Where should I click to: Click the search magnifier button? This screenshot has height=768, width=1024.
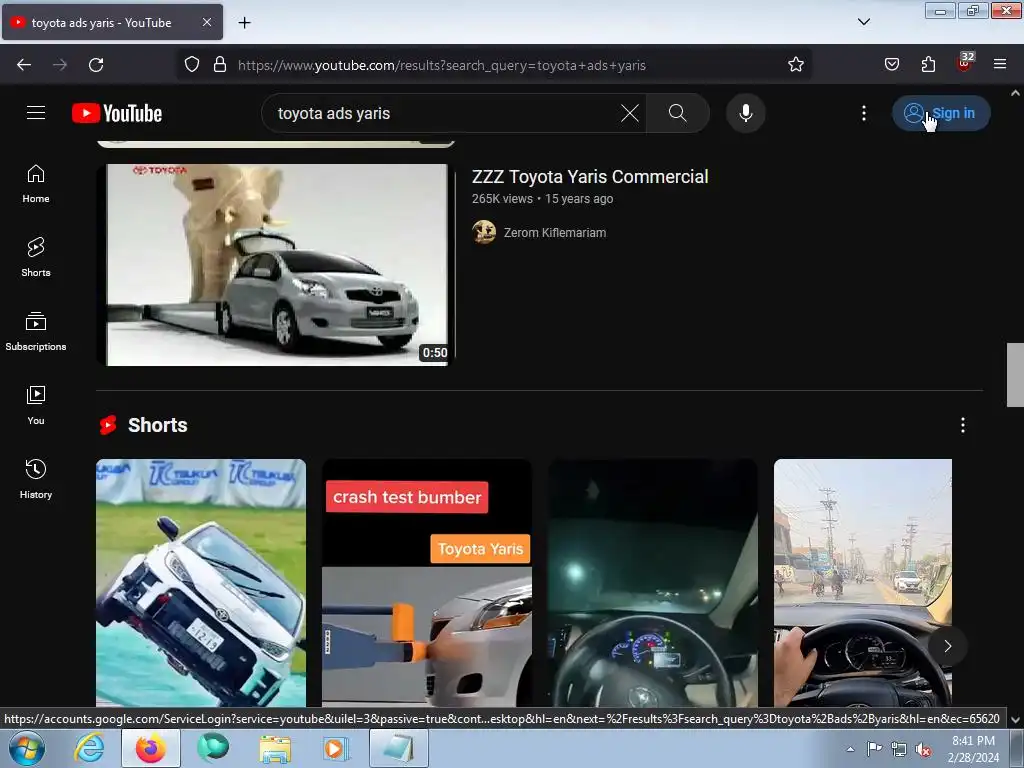click(x=678, y=113)
